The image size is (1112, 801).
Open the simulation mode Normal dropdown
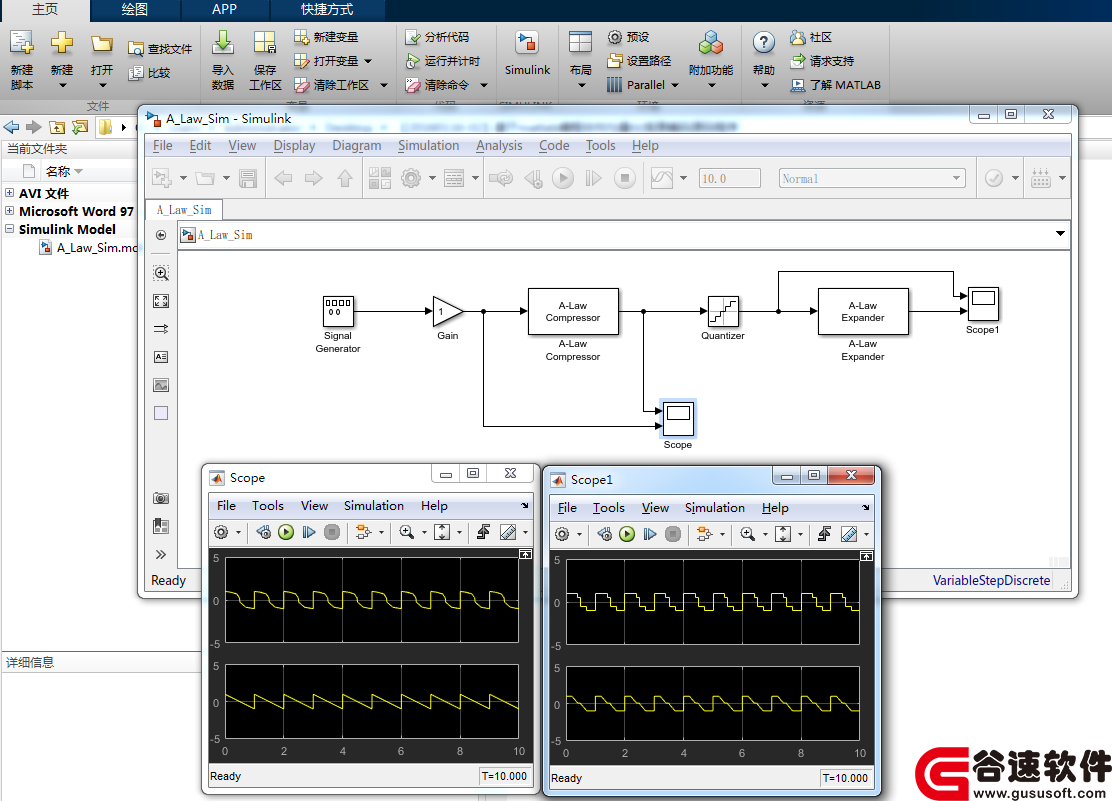872,179
